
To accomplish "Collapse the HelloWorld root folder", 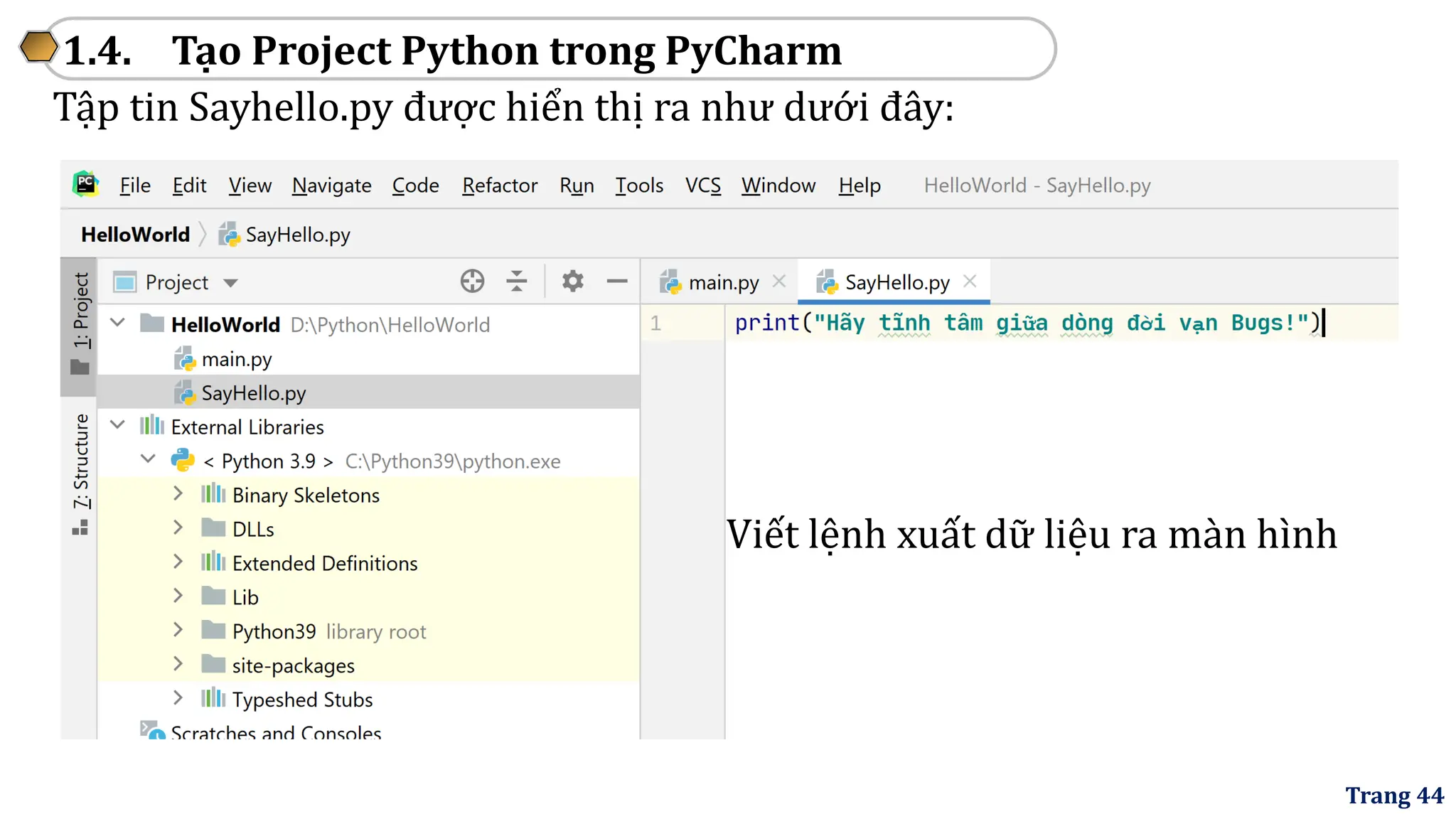I will coord(118,323).
